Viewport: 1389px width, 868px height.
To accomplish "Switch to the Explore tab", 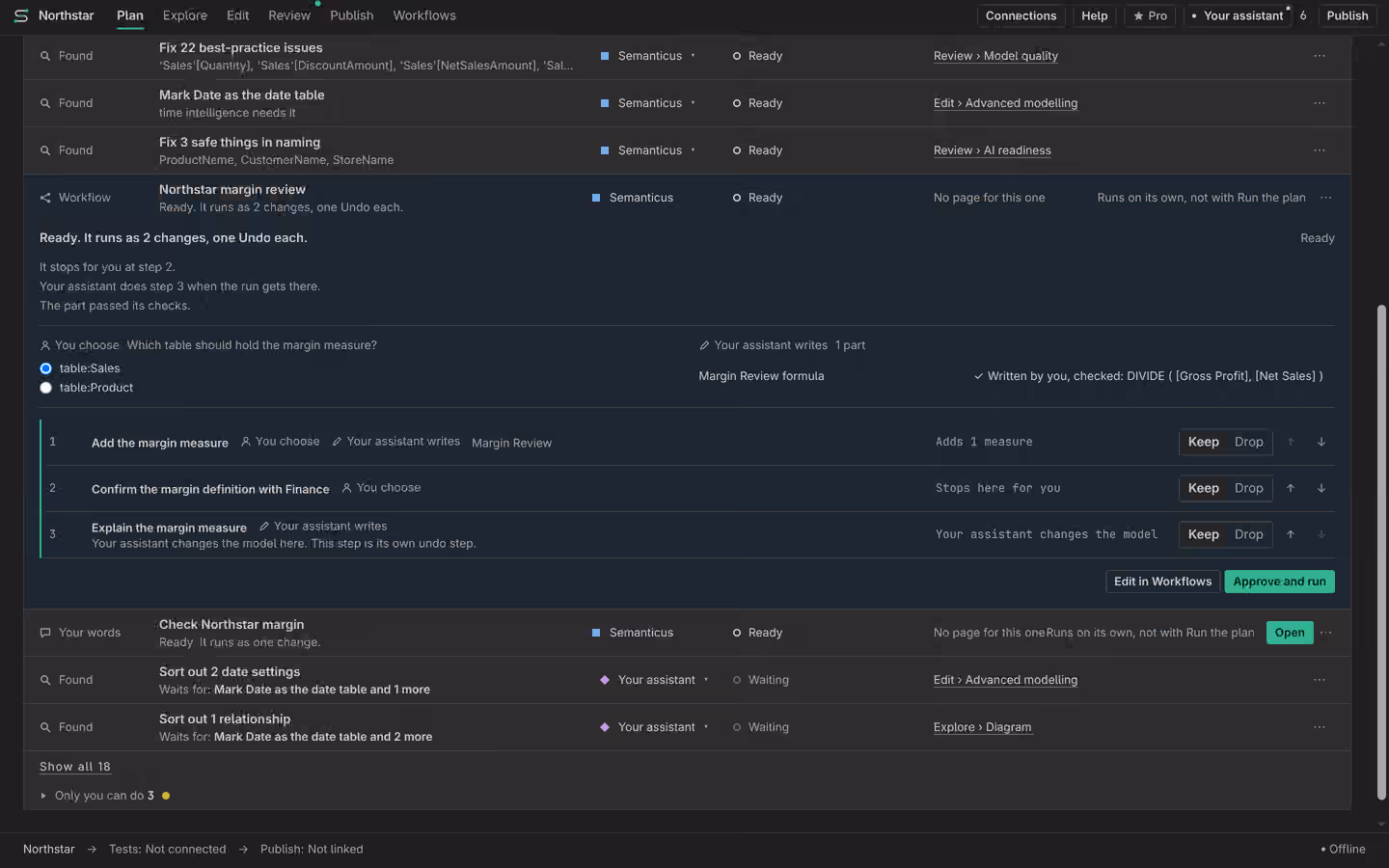I will click(x=184, y=15).
